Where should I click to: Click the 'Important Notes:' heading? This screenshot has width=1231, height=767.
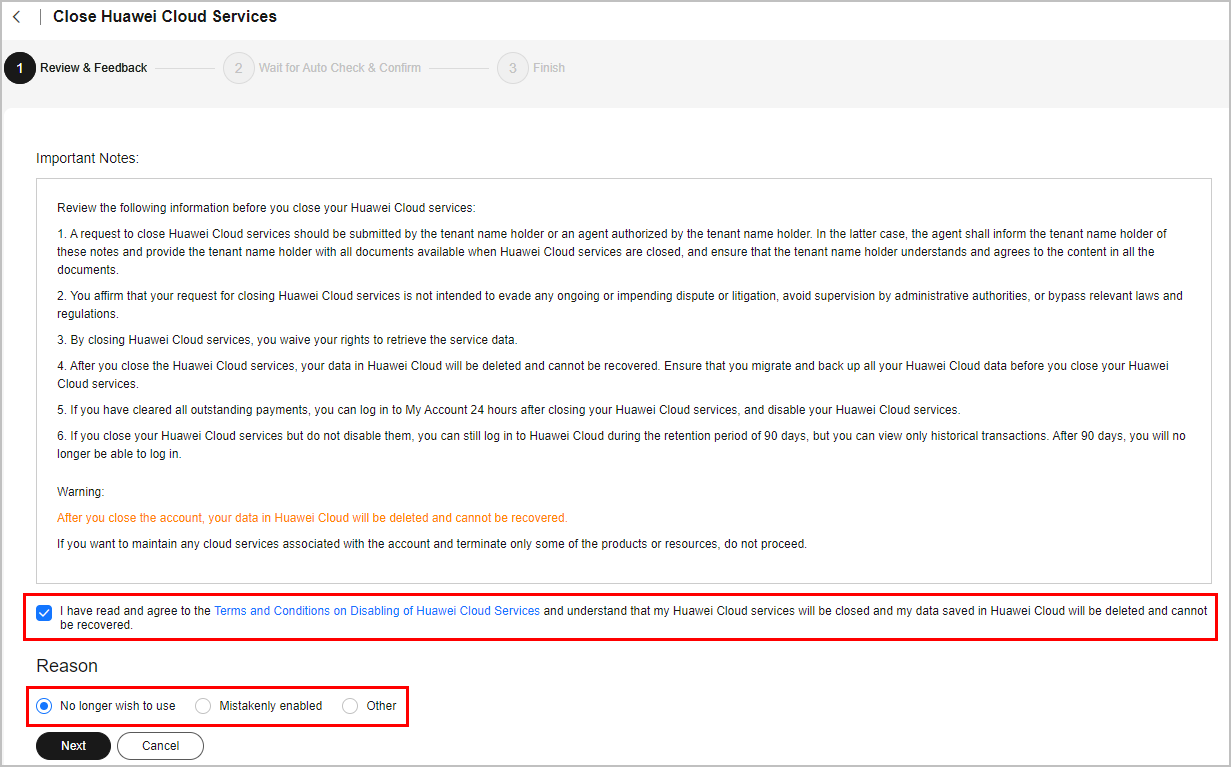click(x=88, y=158)
